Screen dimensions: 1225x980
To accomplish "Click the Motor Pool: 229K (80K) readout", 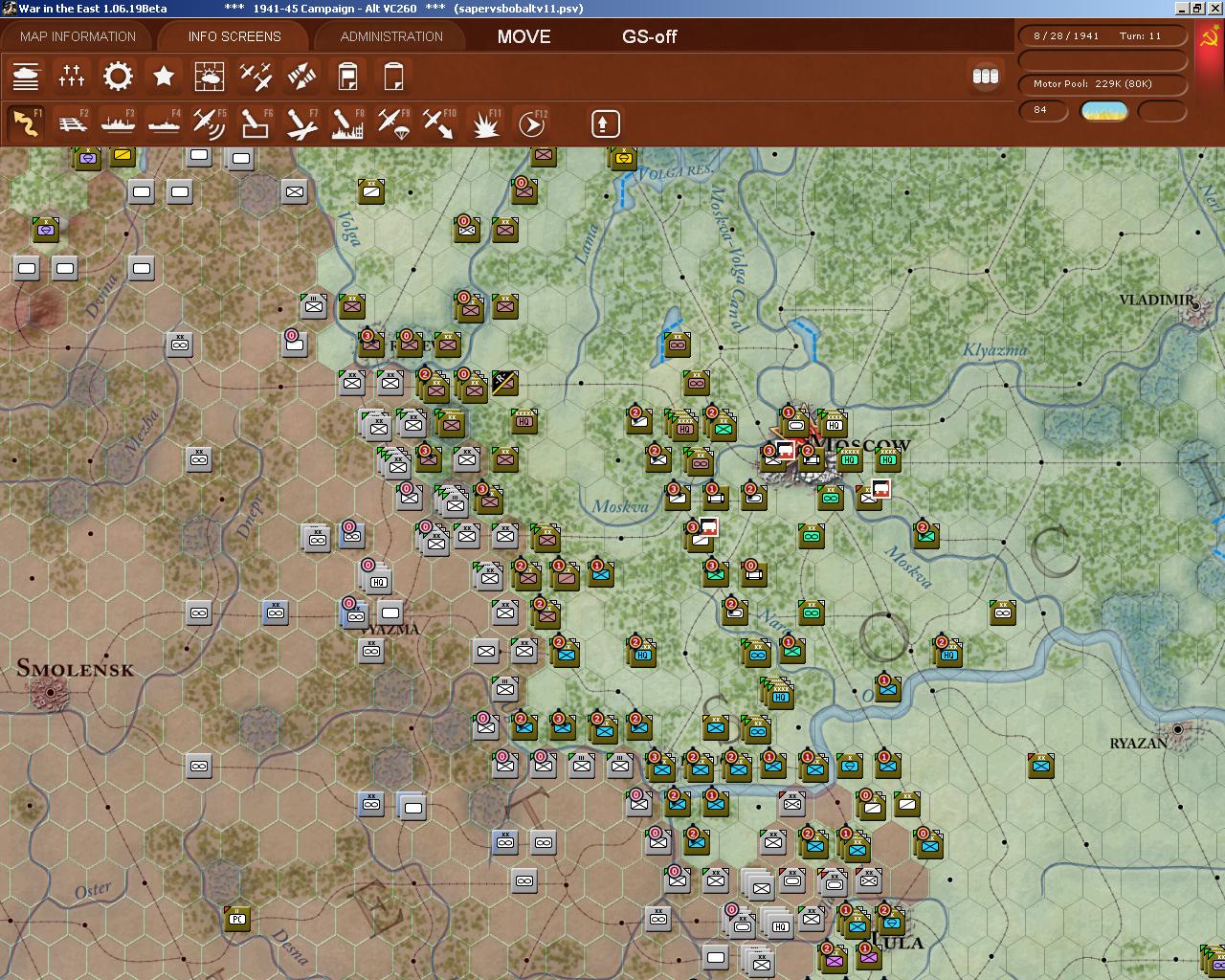I will tap(1093, 84).
